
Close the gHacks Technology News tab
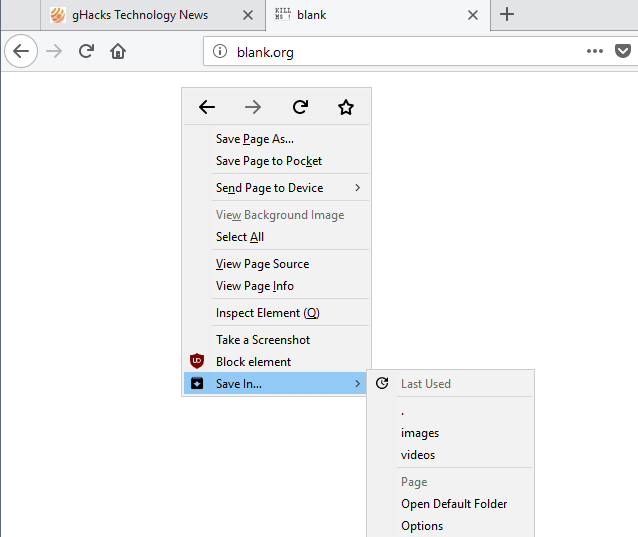pyautogui.click(x=247, y=15)
